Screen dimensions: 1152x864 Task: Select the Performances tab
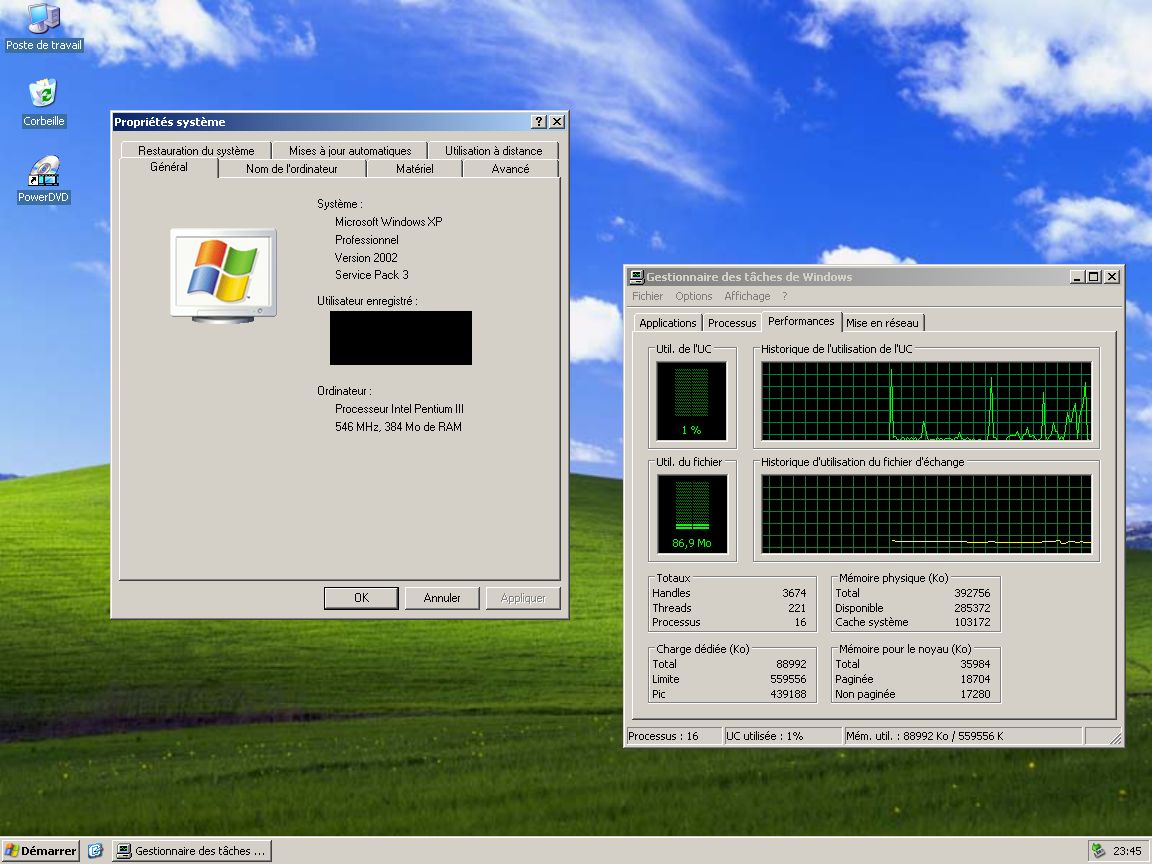click(801, 321)
